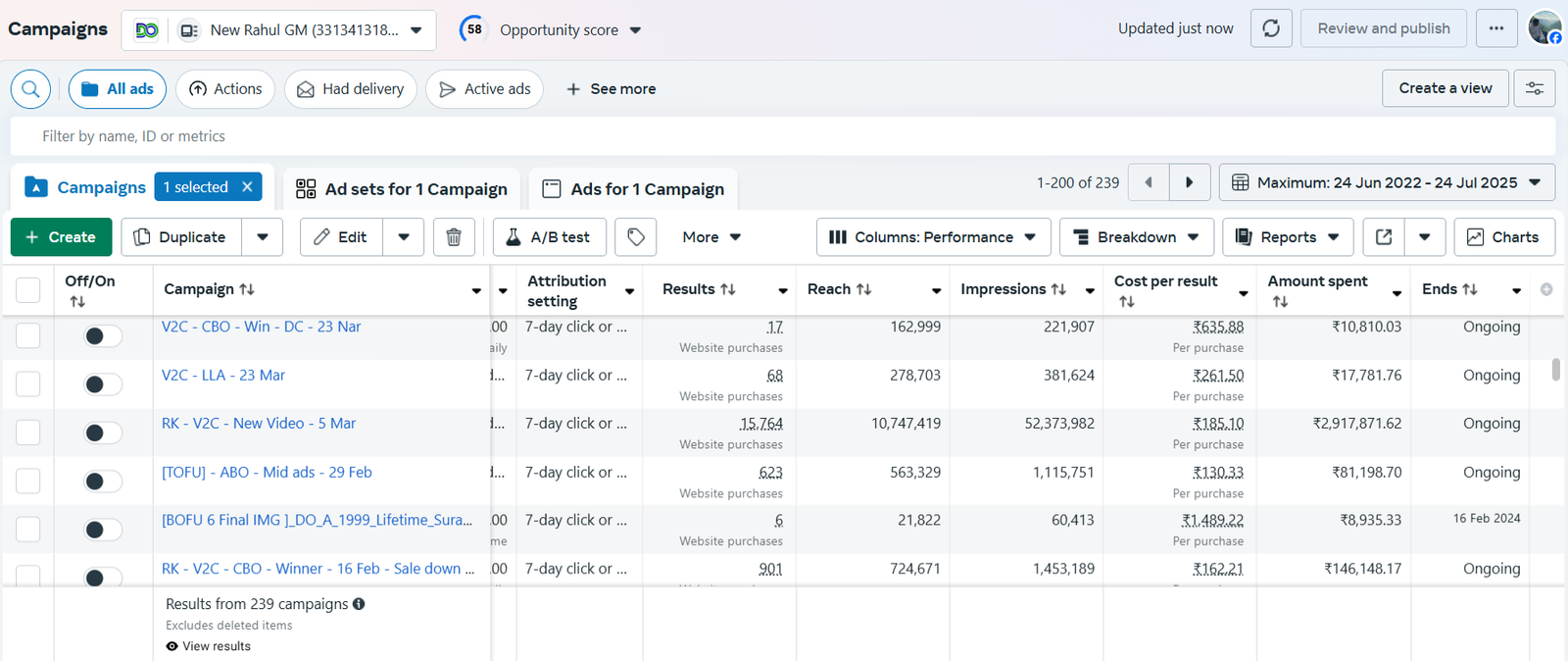Viewport: 1568px width, 661px height.
Task: Check the select-all campaigns header checkbox
Action: (28, 289)
